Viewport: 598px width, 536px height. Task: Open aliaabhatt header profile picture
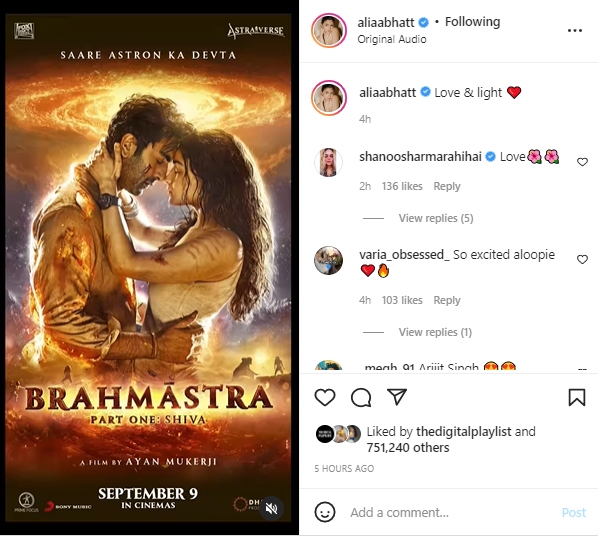[329, 31]
